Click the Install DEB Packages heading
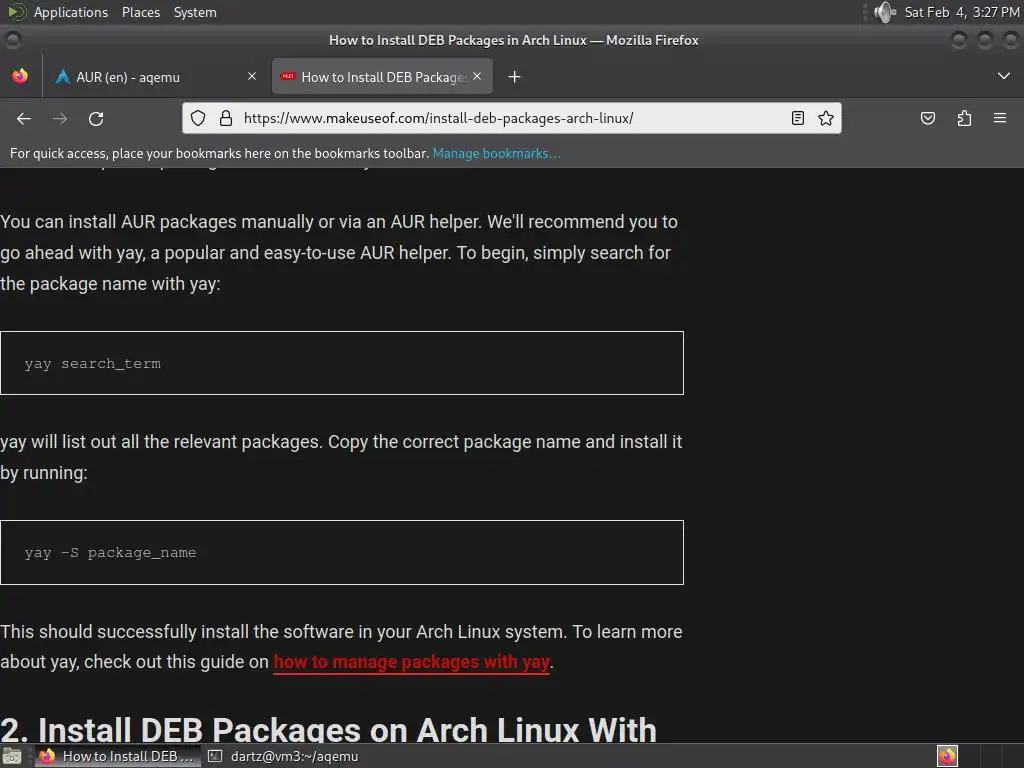The image size is (1024, 768). (328, 729)
